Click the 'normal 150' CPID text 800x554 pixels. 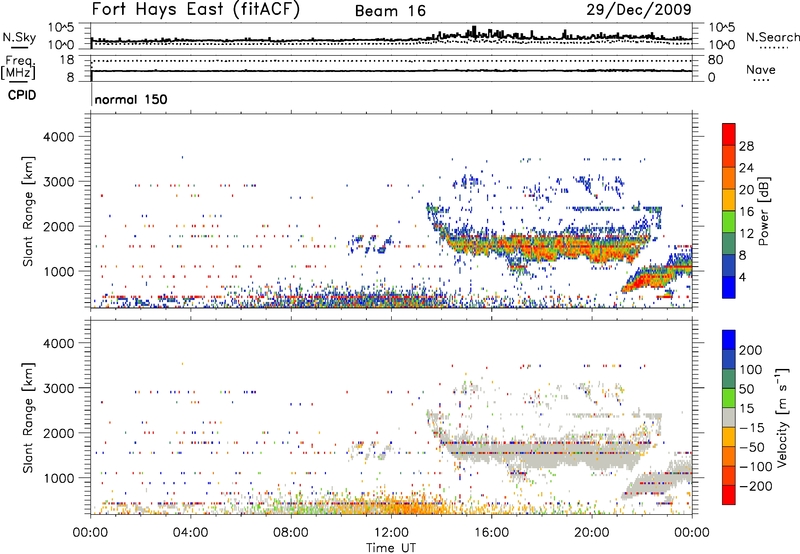coord(131,99)
